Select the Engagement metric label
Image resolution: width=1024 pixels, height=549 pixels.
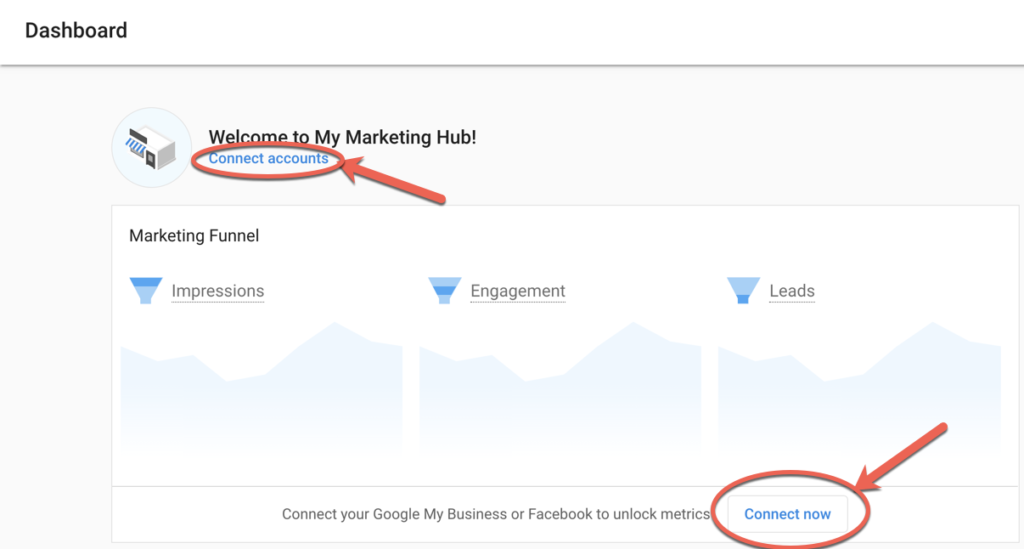pyautogui.click(x=518, y=291)
